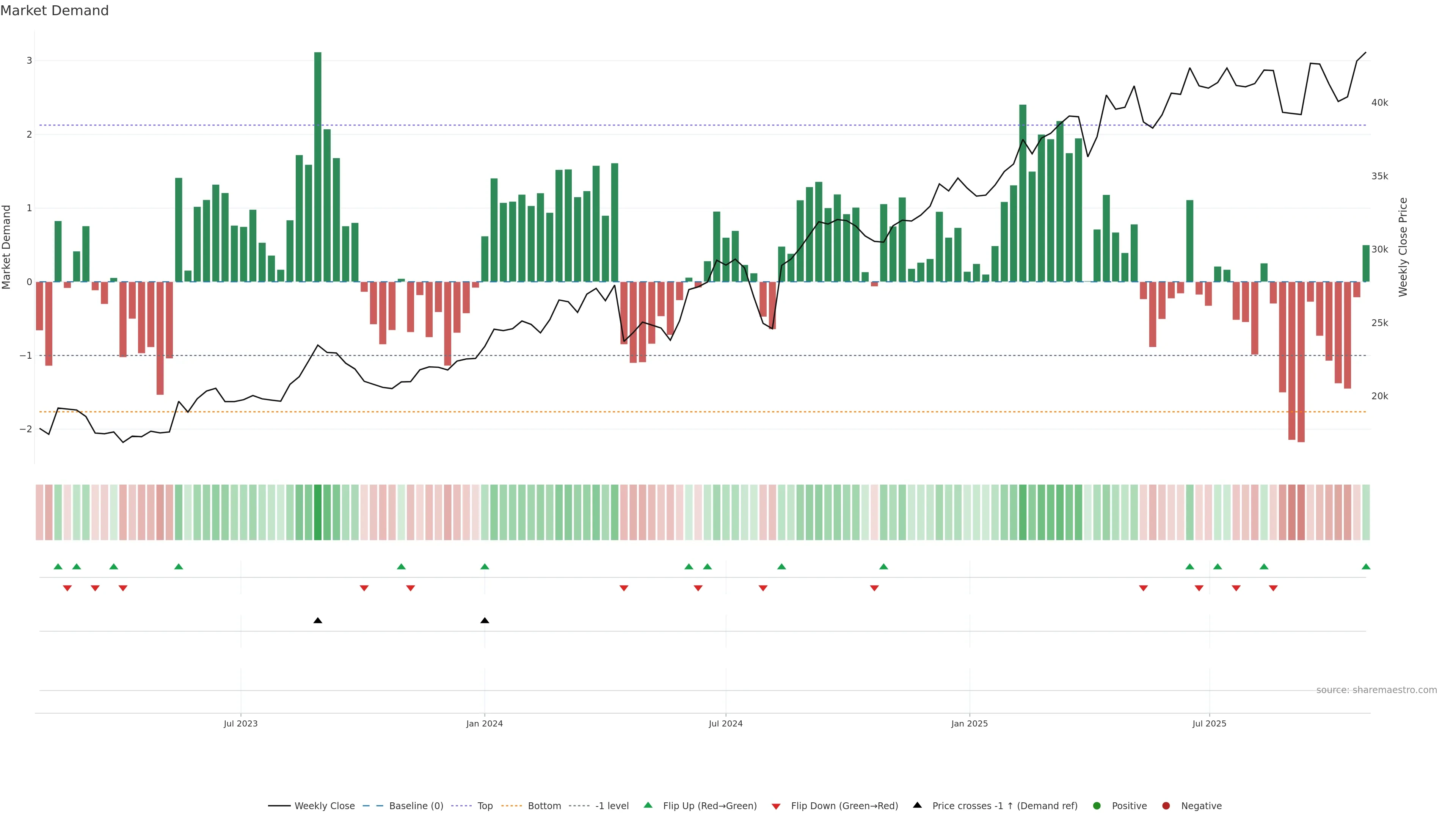This screenshot has height=819, width=1456.
Task: Click black triangle Price crosses legend icon
Action: [x=917, y=805]
